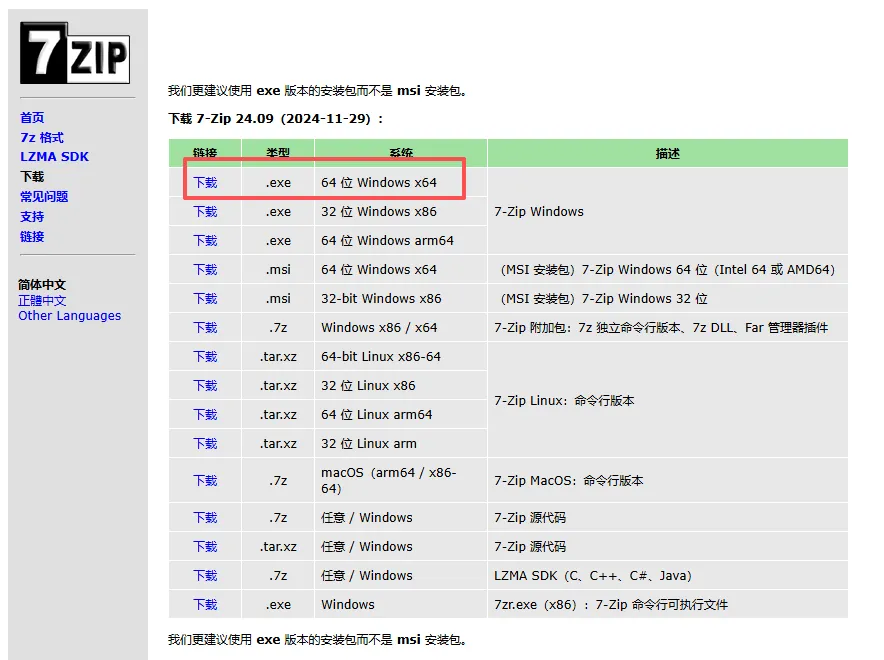Download .tar.xz 7-Zip 源代码 package

coord(205,547)
